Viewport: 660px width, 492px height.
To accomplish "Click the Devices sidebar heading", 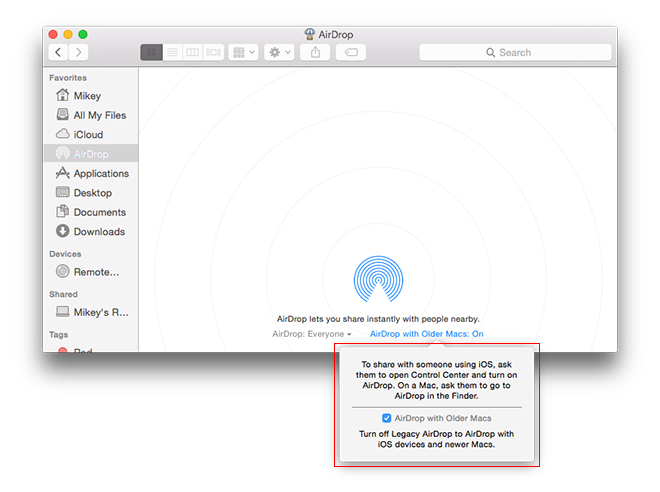I will (65, 254).
